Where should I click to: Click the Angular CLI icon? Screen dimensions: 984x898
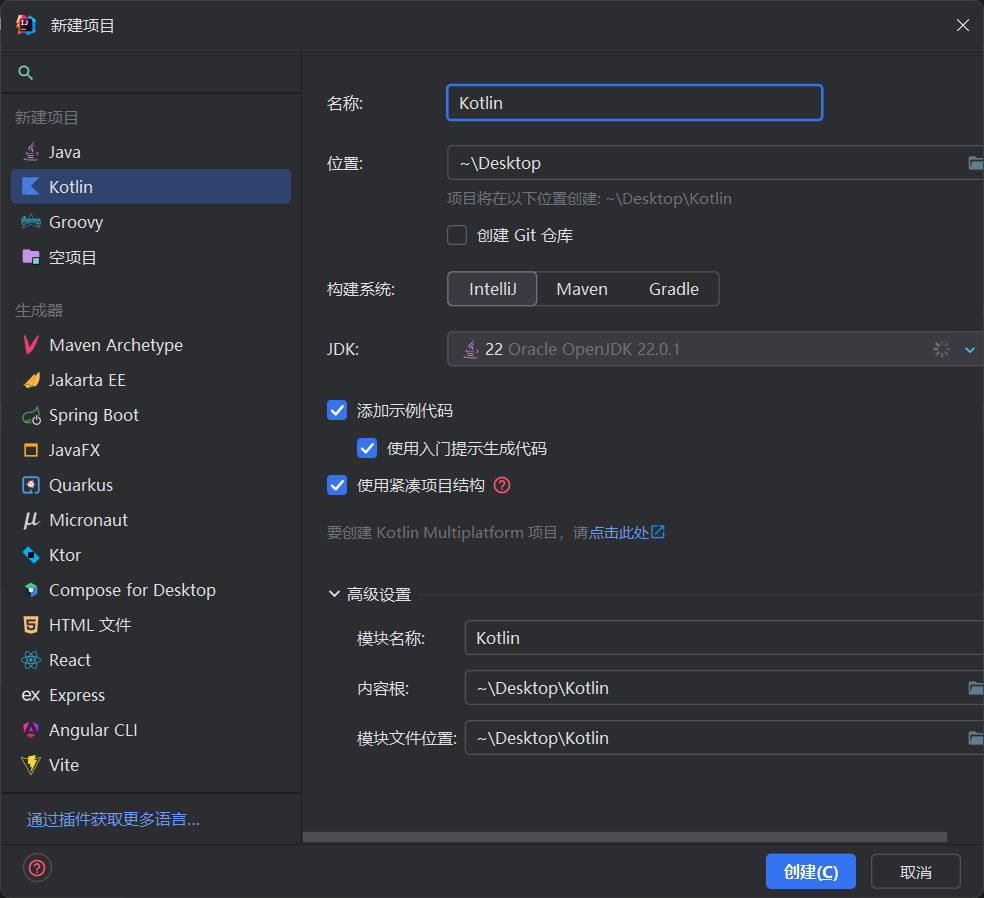click(31, 730)
